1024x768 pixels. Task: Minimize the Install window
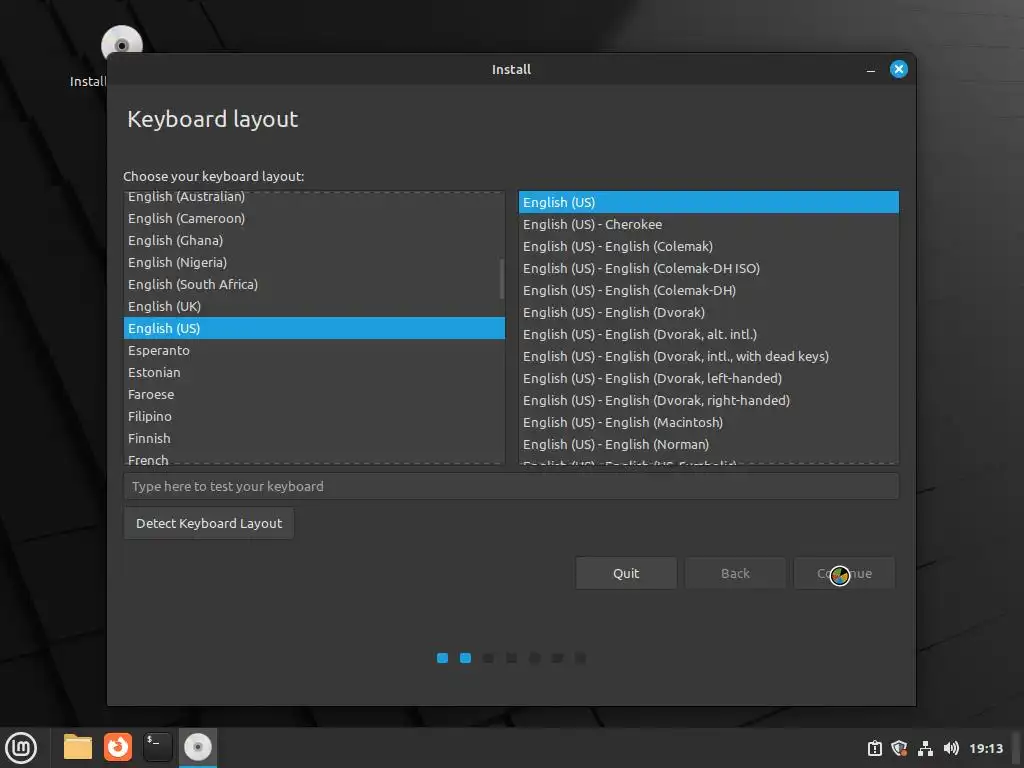871,70
